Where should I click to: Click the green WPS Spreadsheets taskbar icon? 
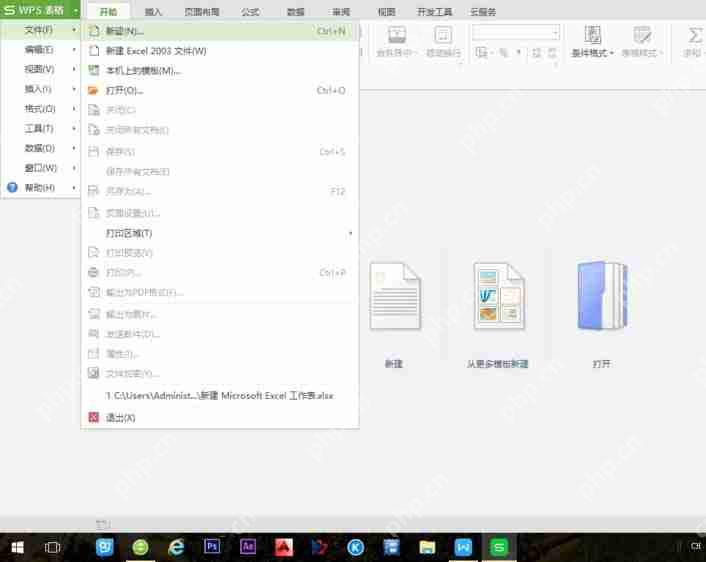(498, 547)
